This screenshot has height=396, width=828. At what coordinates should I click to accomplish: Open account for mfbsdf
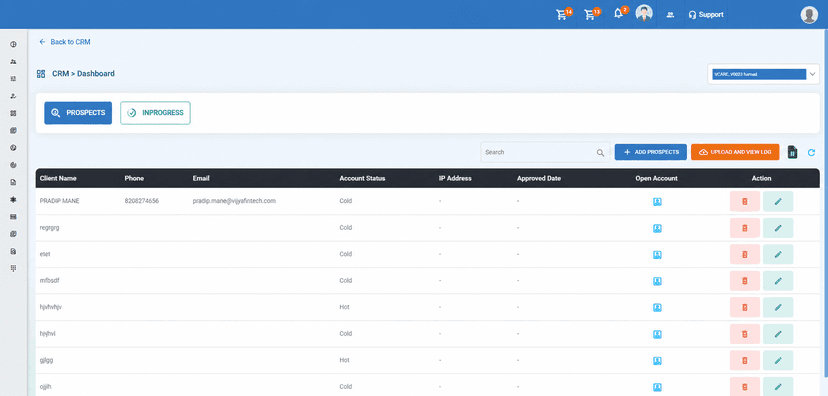click(x=657, y=281)
